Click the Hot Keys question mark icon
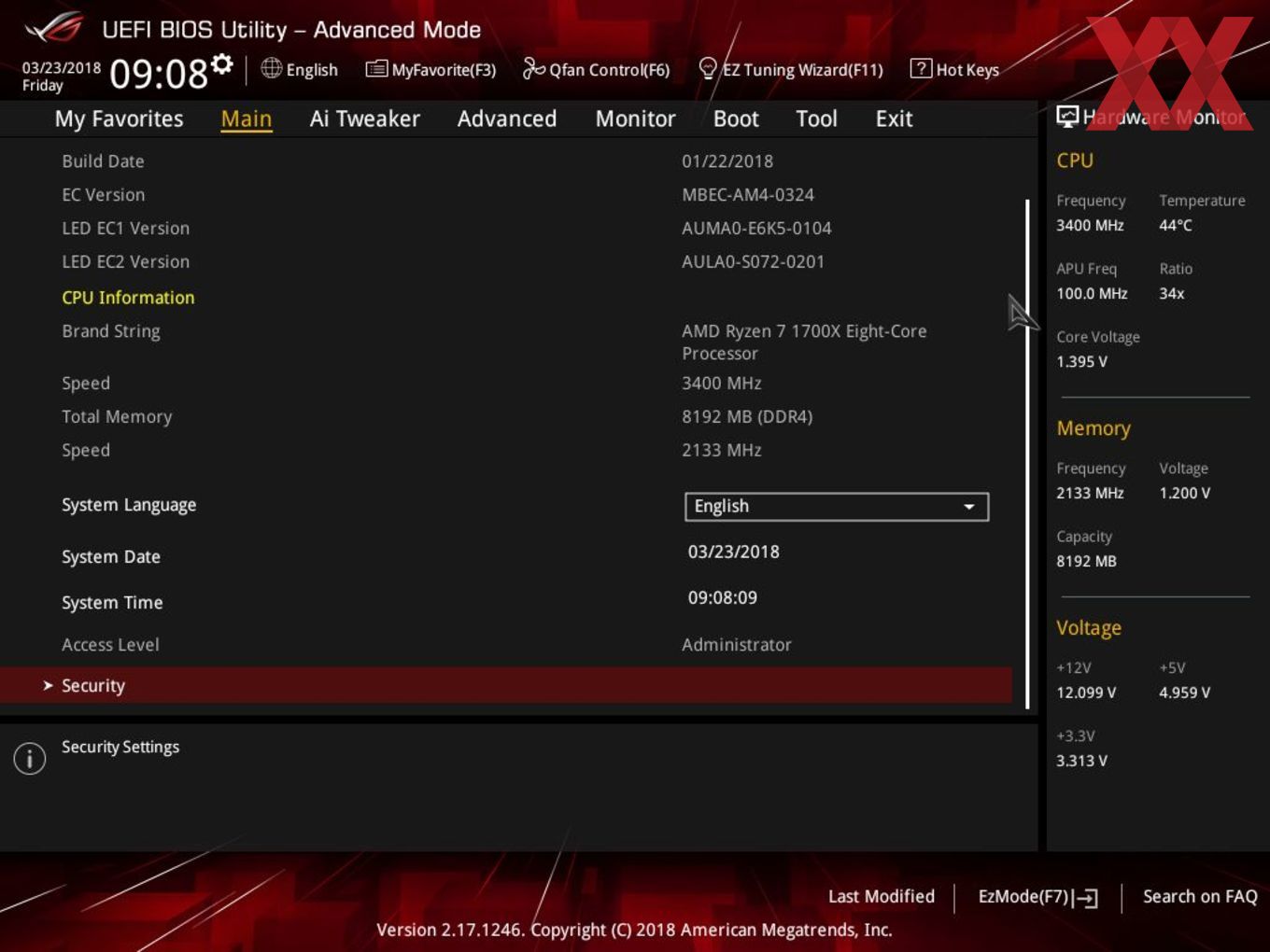This screenshot has width=1270, height=952. [921, 68]
